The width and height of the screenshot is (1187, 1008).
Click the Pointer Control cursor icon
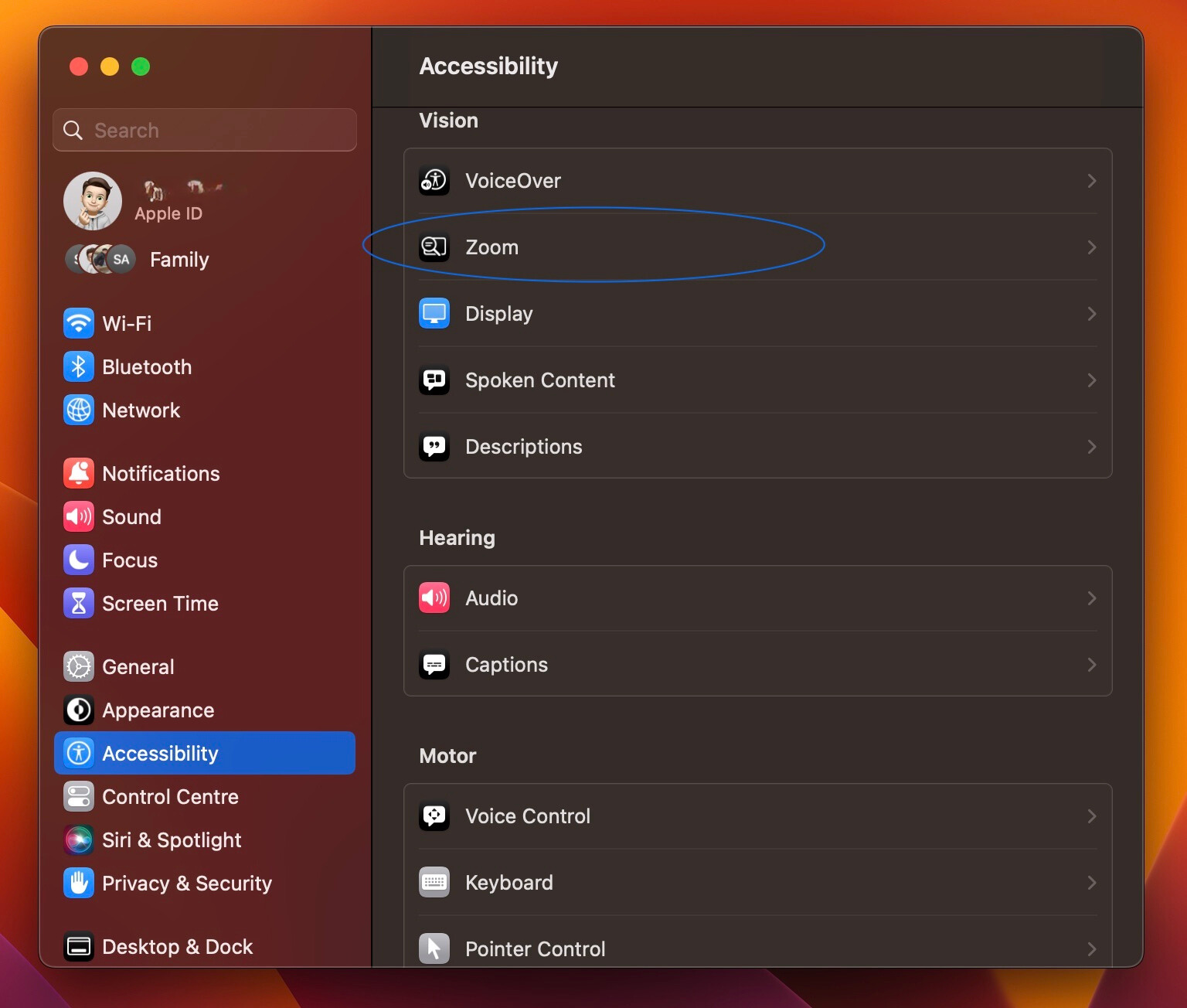(434, 949)
